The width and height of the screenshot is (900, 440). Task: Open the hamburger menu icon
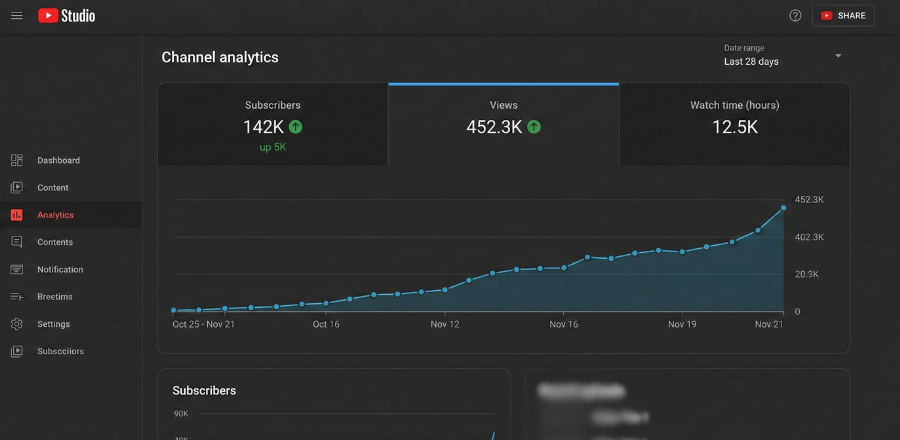coord(17,16)
